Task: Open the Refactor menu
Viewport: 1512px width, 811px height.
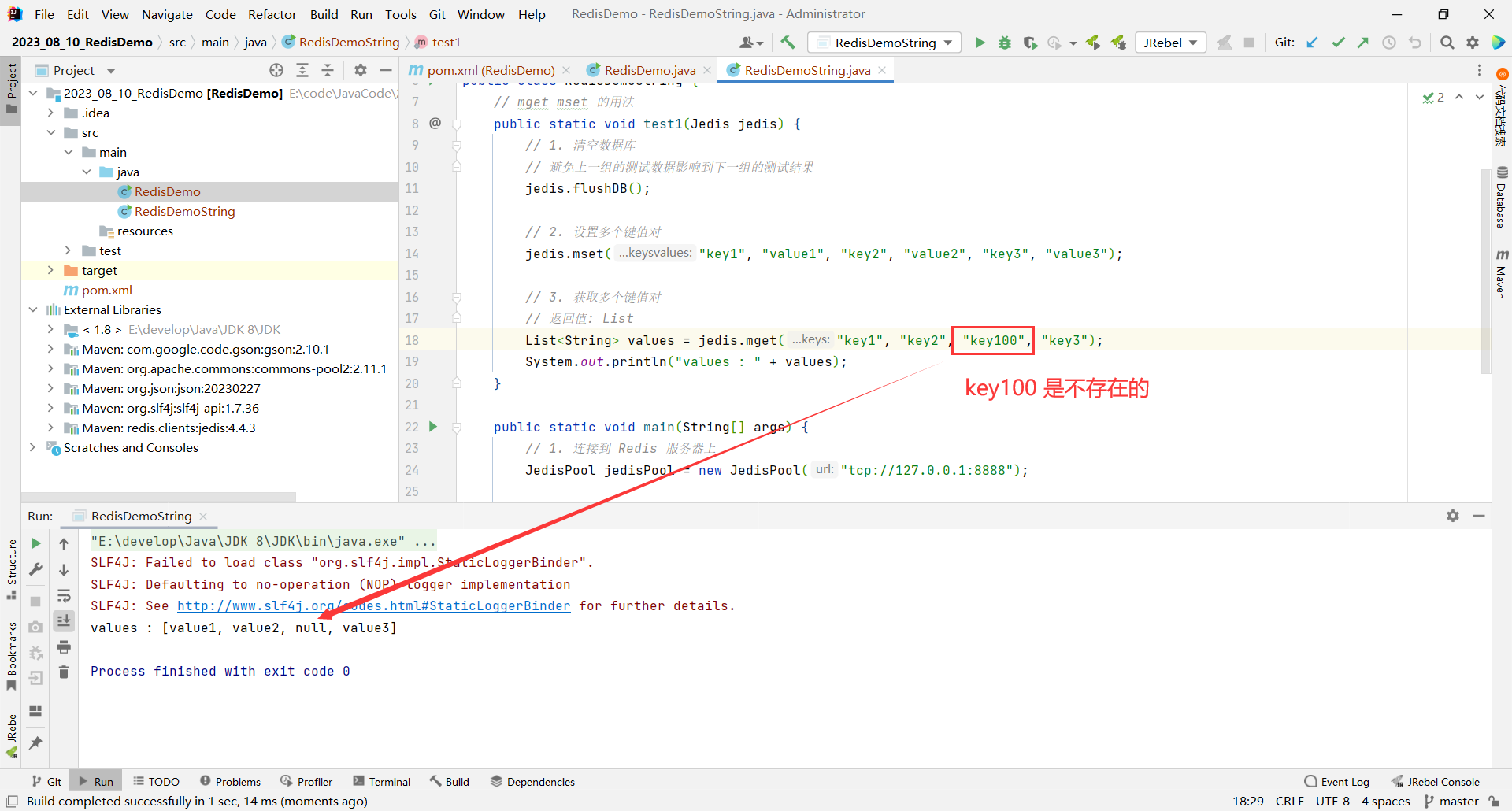Action: 272,14
